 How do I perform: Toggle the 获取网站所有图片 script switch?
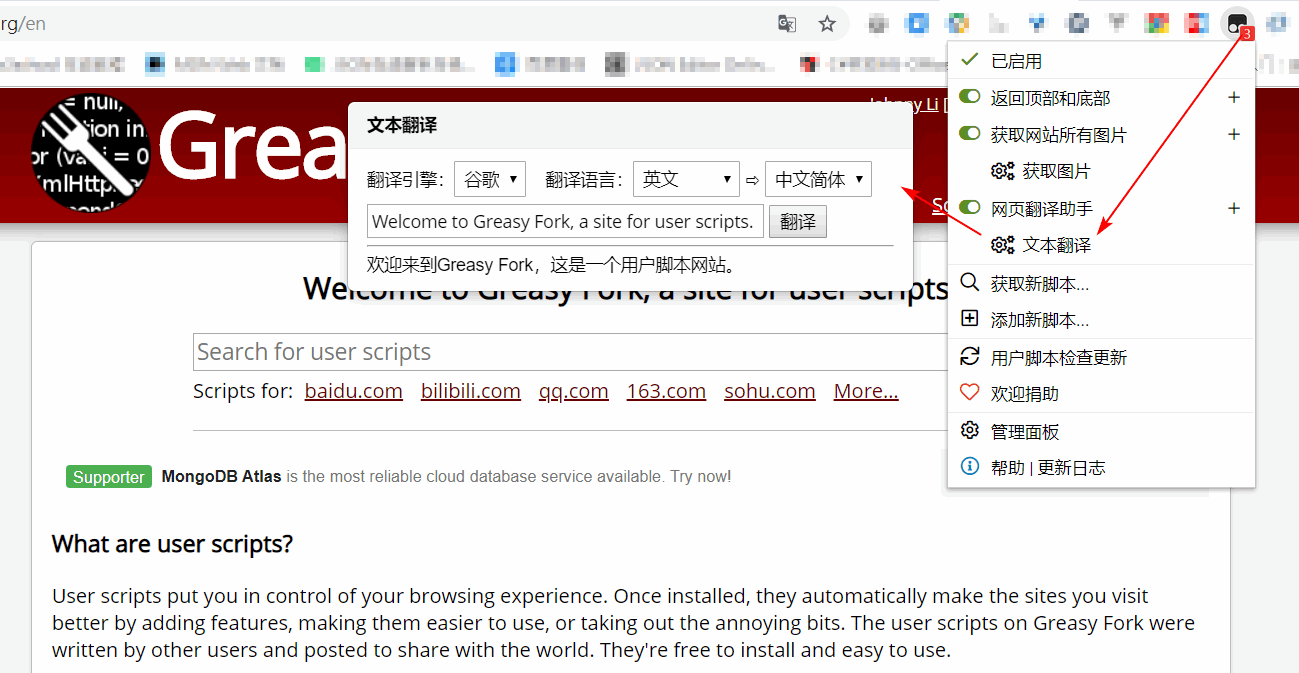pyautogui.click(x=969, y=134)
